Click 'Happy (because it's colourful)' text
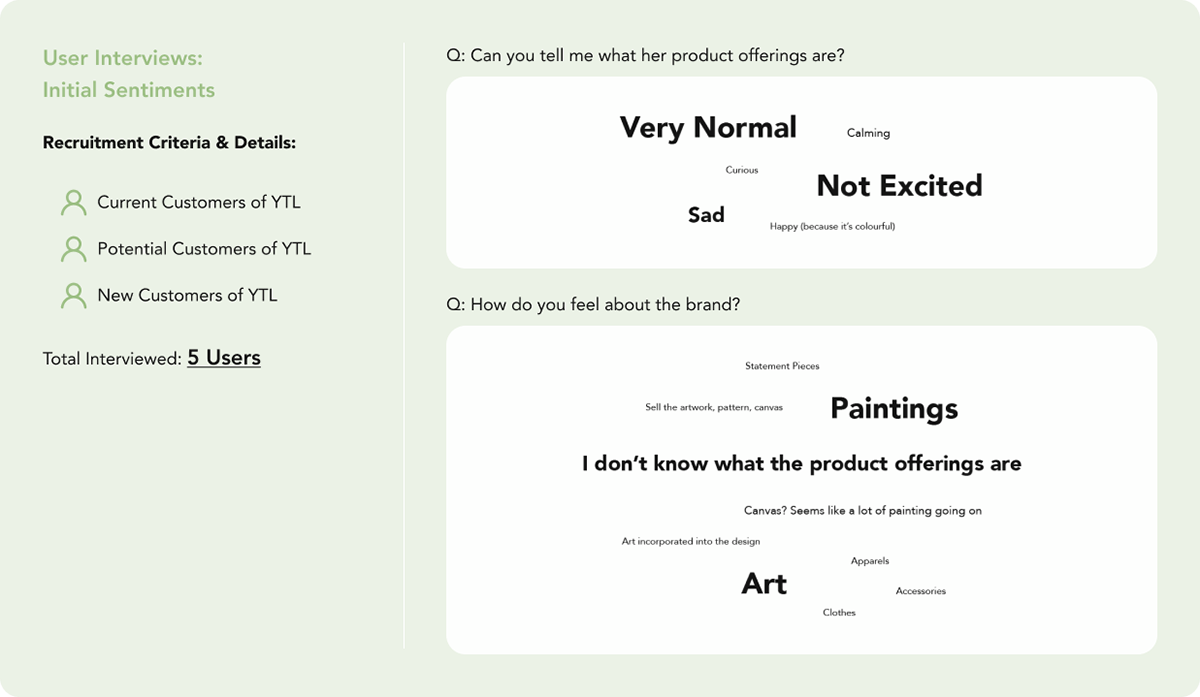Image resolution: width=1200 pixels, height=697 pixels. click(x=832, y=226)
